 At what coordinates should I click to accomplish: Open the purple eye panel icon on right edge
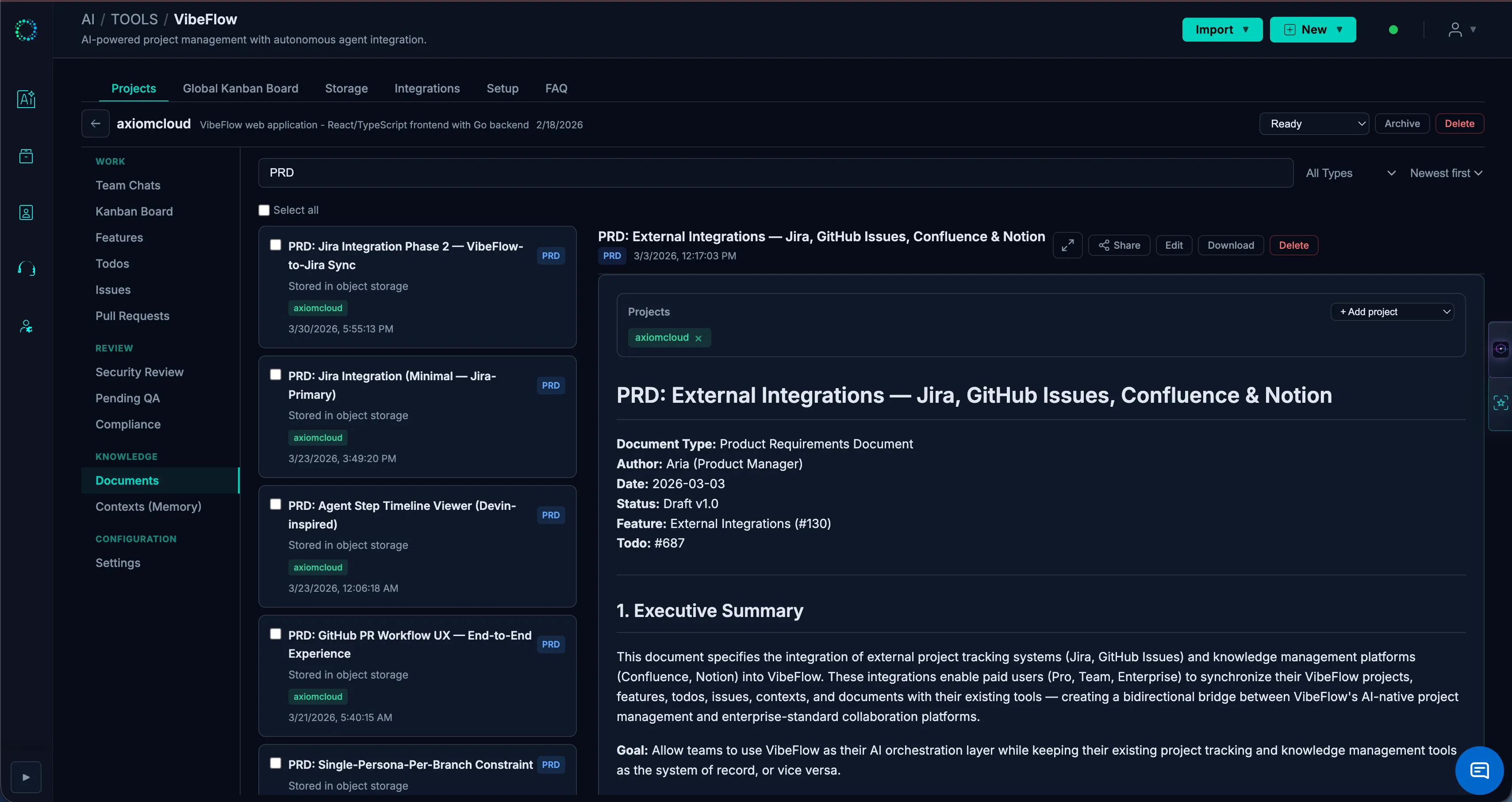click(x=1501, y=349)
